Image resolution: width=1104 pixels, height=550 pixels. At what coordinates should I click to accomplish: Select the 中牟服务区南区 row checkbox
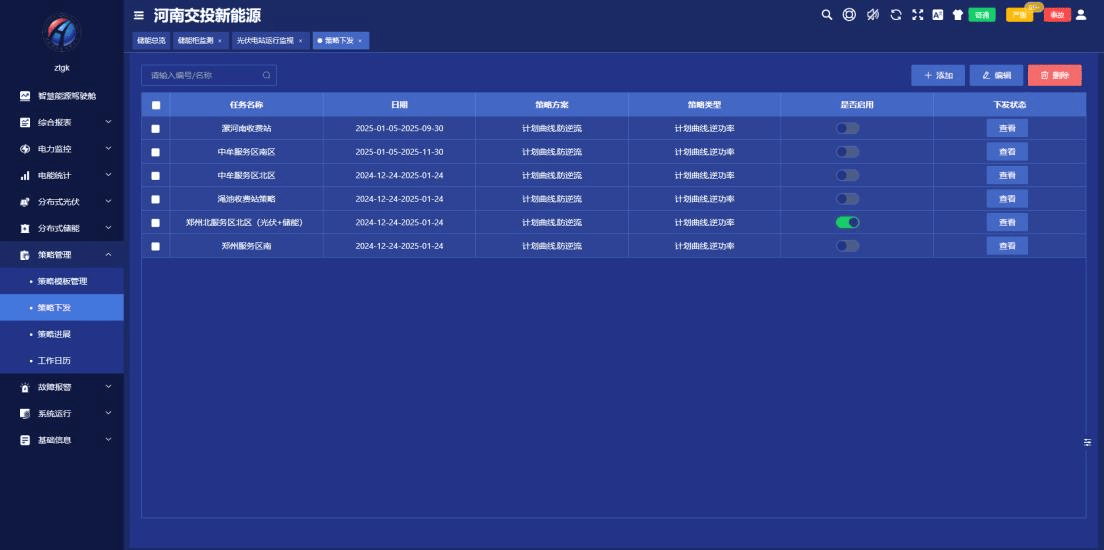click(x=156, y=152)
